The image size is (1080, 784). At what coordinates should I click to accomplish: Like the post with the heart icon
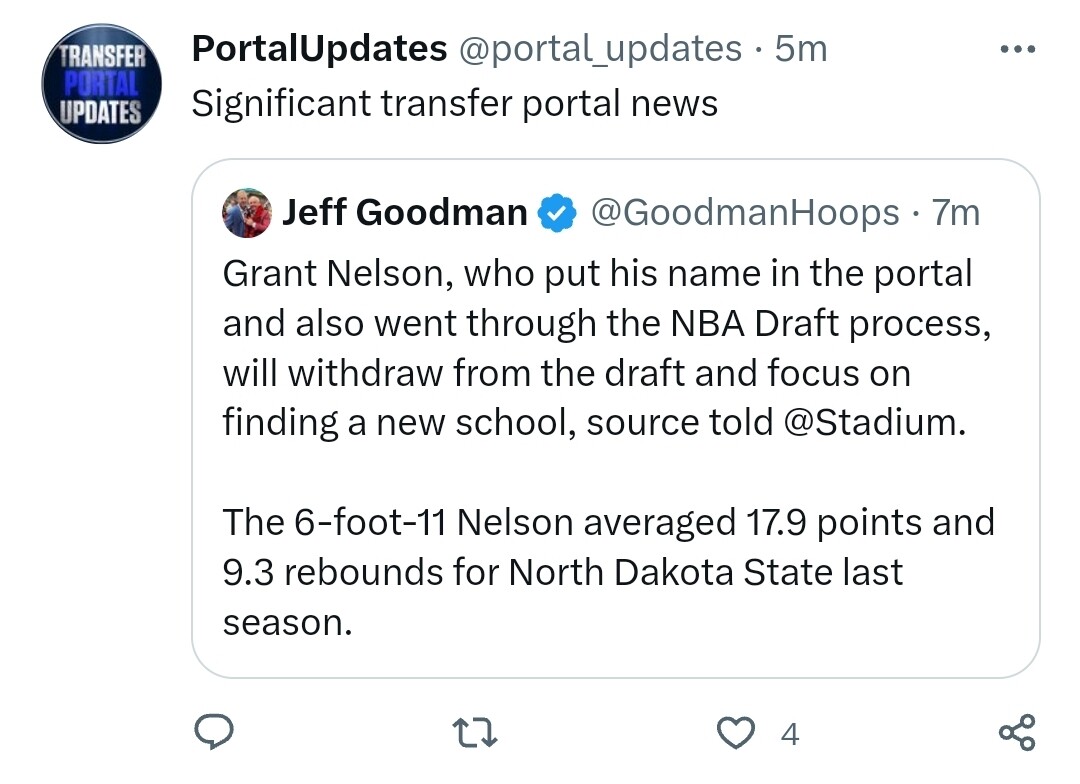point(737,733)
